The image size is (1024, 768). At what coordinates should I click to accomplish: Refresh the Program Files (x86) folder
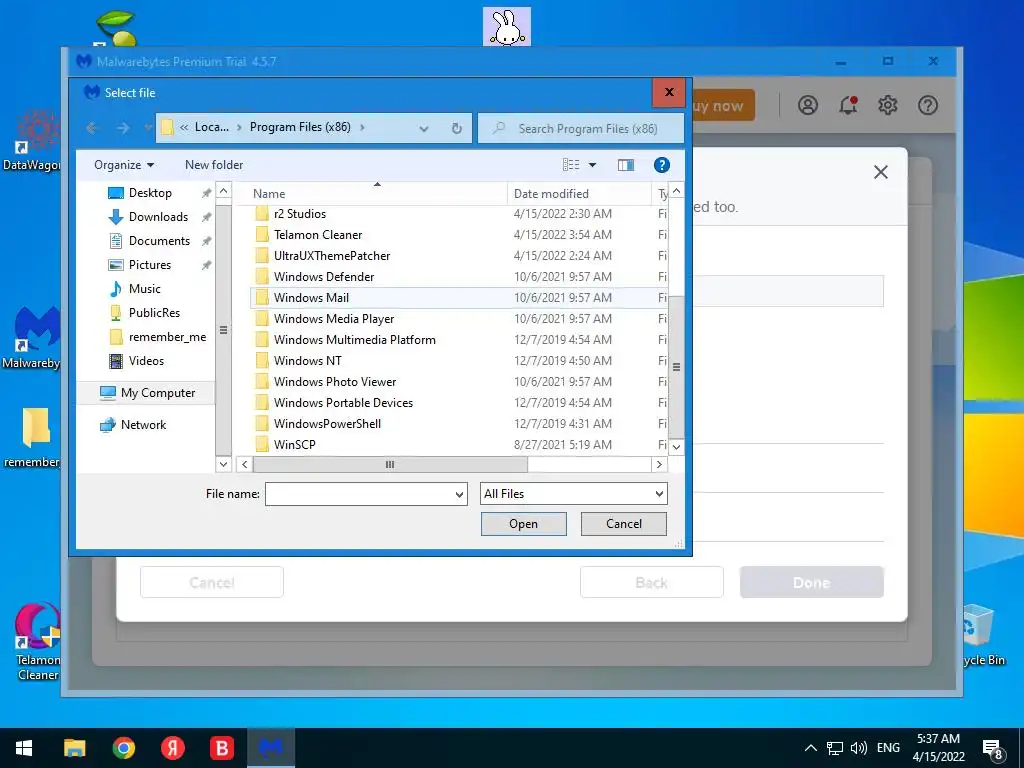click(x=456, y=128)
